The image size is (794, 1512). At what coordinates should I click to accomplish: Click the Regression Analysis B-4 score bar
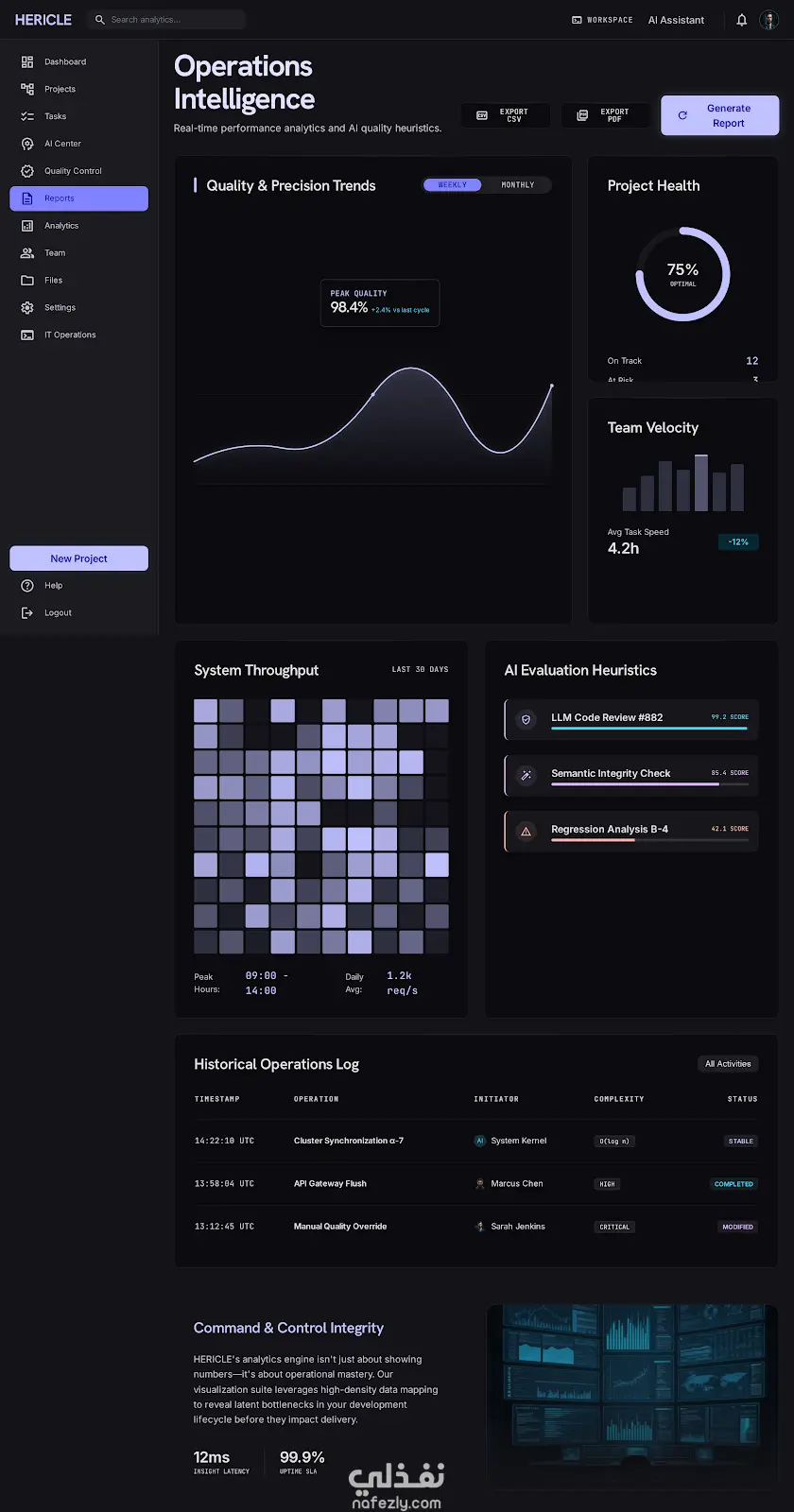pos(649,840)
